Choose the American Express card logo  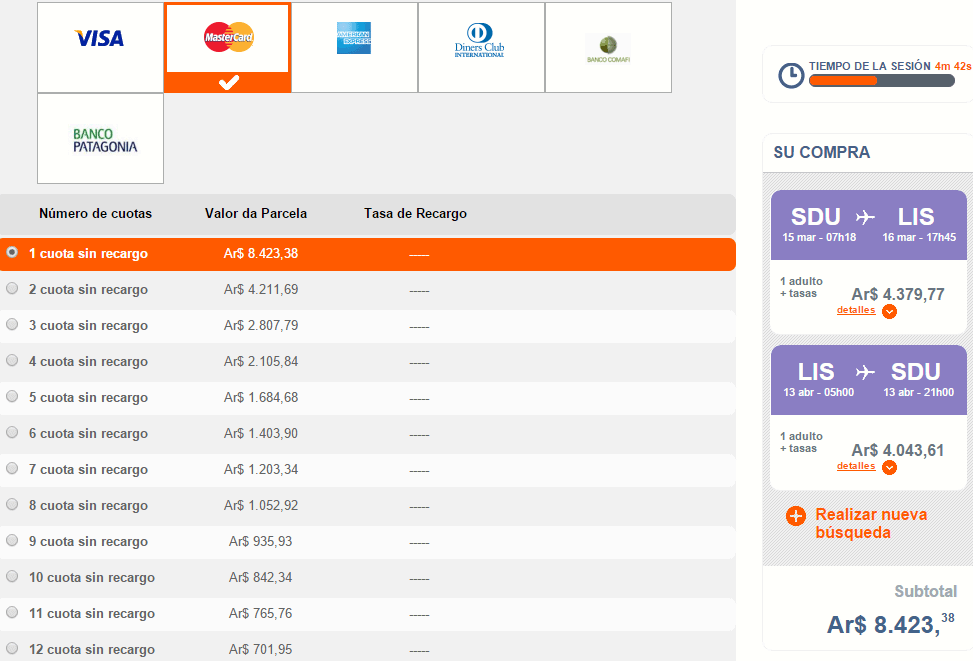[354, 38]
